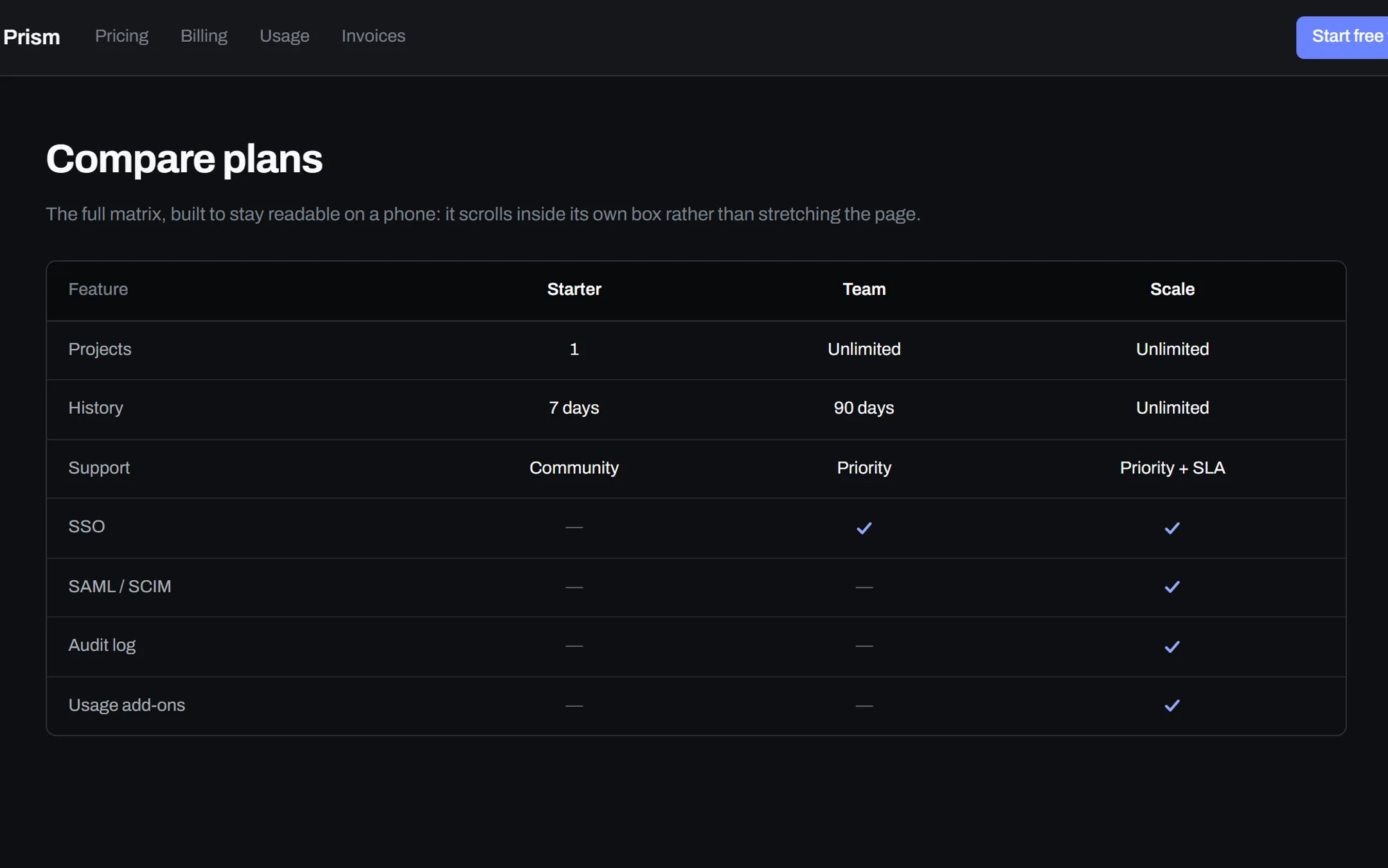Click the Feature column header
The image size is (1388, 868).
[98, 289]
